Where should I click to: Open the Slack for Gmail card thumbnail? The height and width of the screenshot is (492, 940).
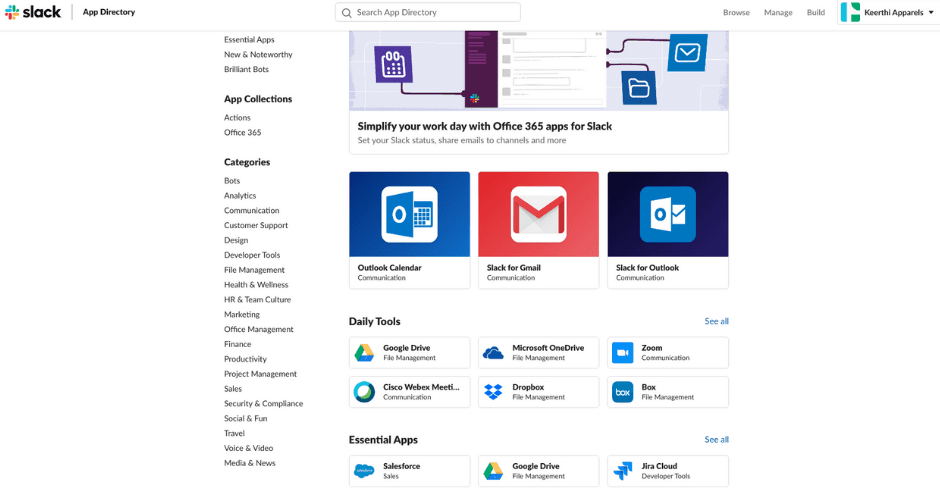tap(538, 214)
